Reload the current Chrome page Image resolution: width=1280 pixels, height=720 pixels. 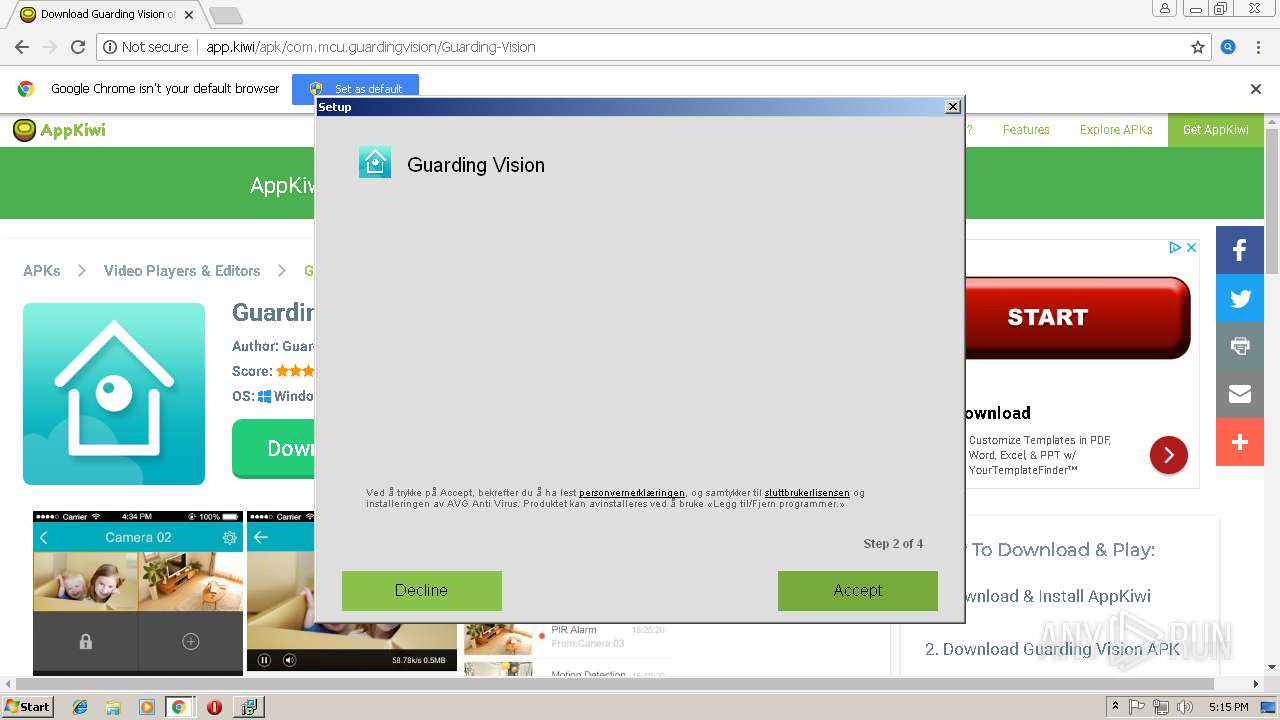click(x=78, y=47)
